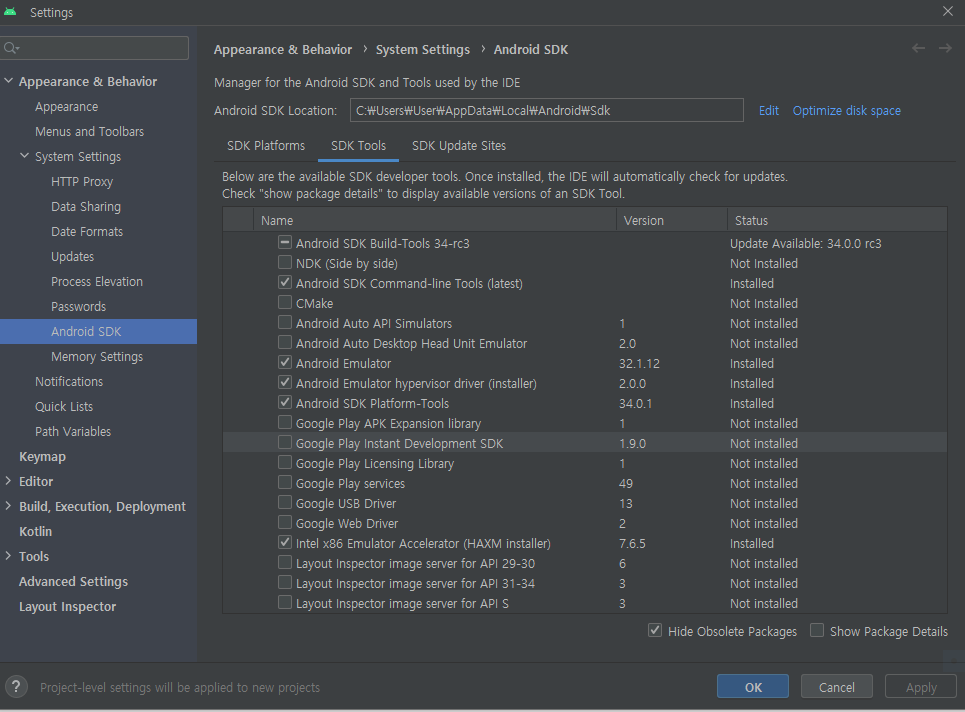The image size is (965, 712).
Task: Check Google Web Driver checkbox
Action: (284, 522)
